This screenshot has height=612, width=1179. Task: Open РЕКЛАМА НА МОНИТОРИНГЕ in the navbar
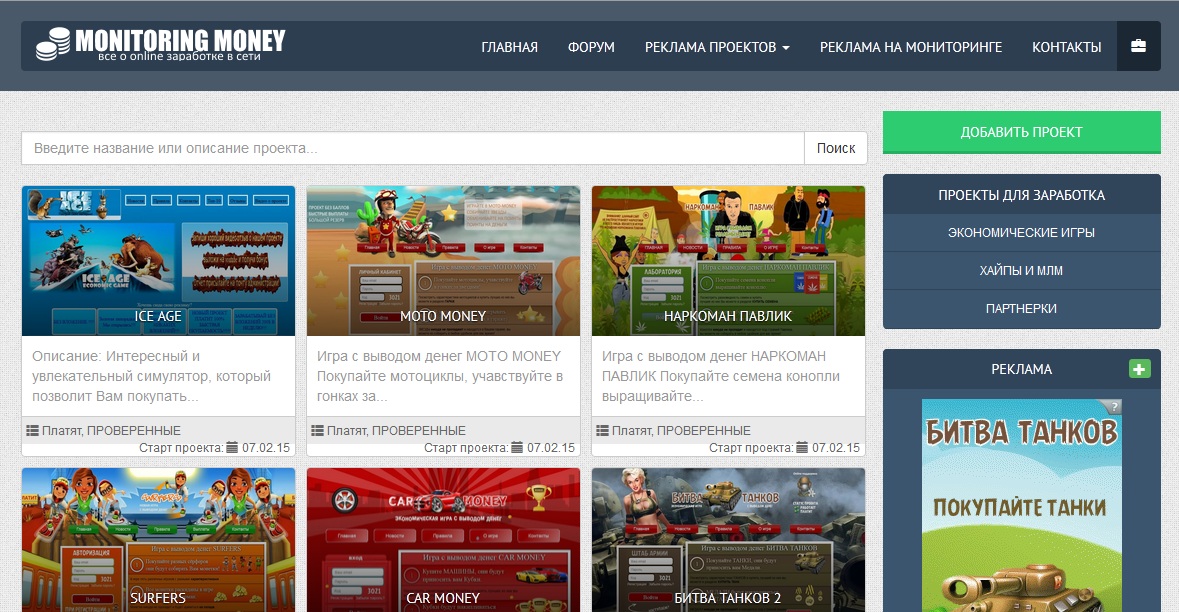pyautogui.click(x=910, y=47)
